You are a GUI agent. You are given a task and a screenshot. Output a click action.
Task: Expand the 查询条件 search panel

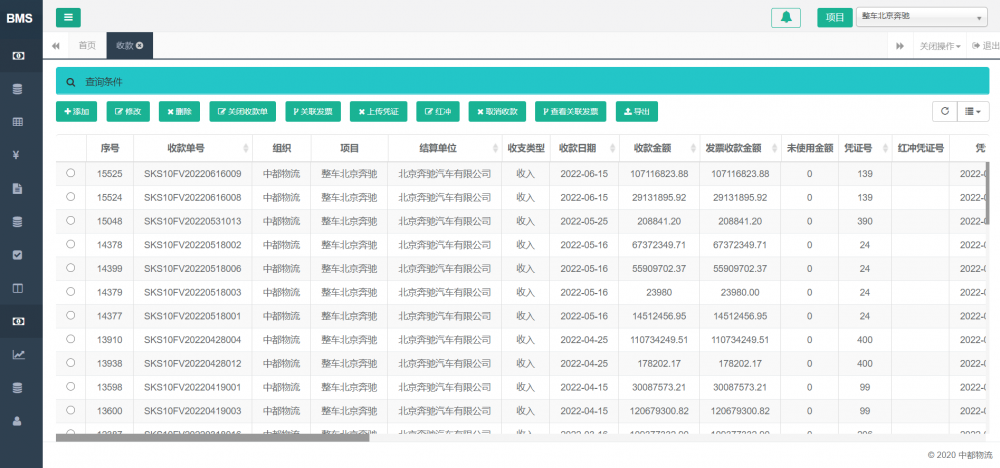tap(522, 81)
